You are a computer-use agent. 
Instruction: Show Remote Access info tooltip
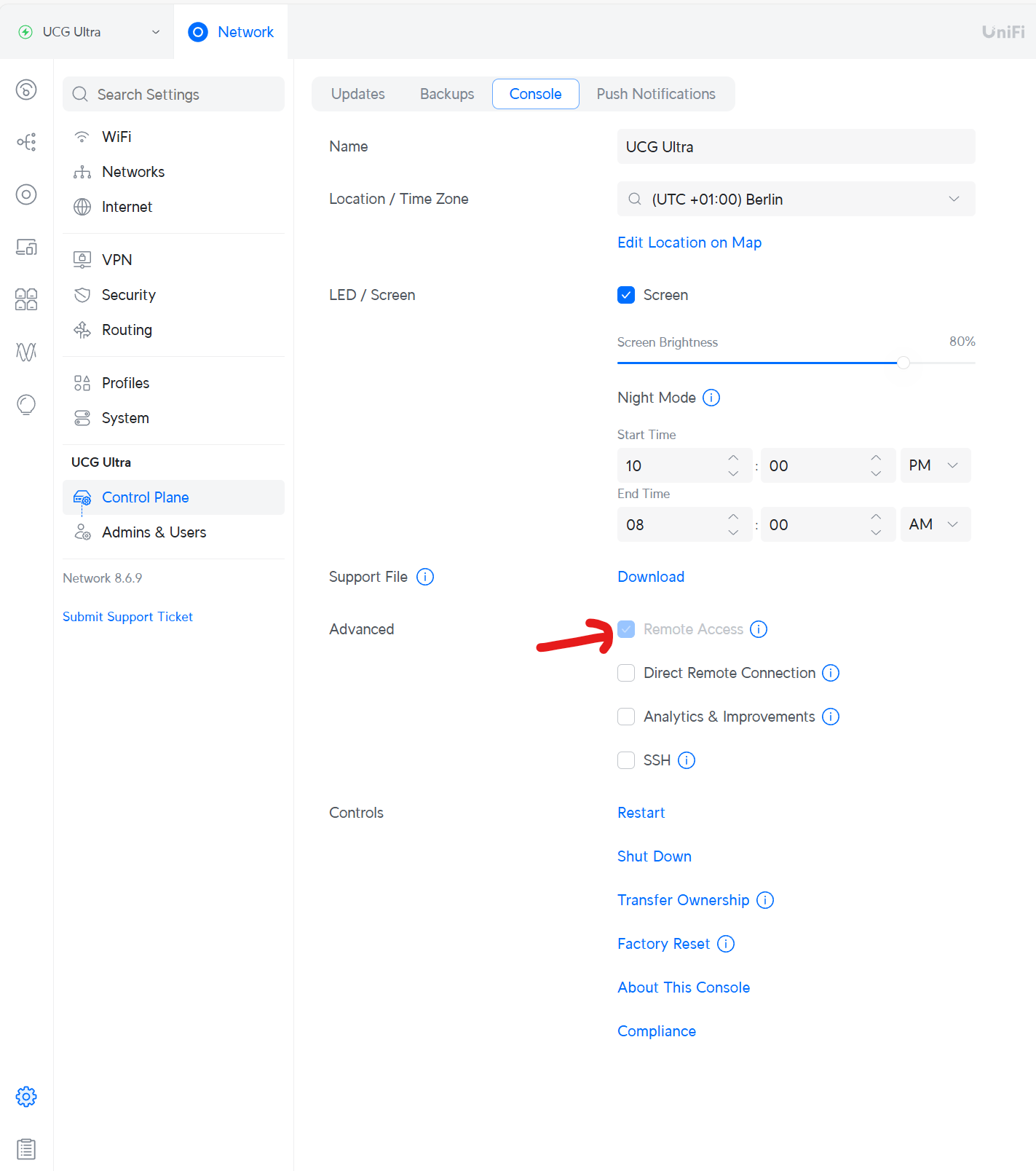coord(759,629)
